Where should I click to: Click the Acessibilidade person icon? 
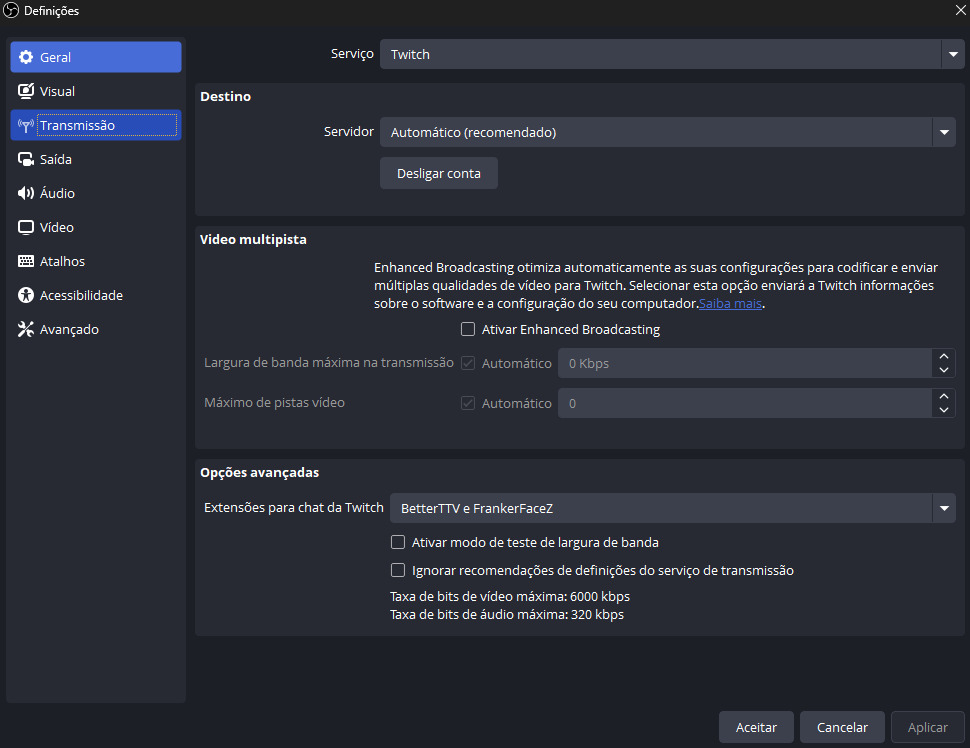(x=26, y=295)
